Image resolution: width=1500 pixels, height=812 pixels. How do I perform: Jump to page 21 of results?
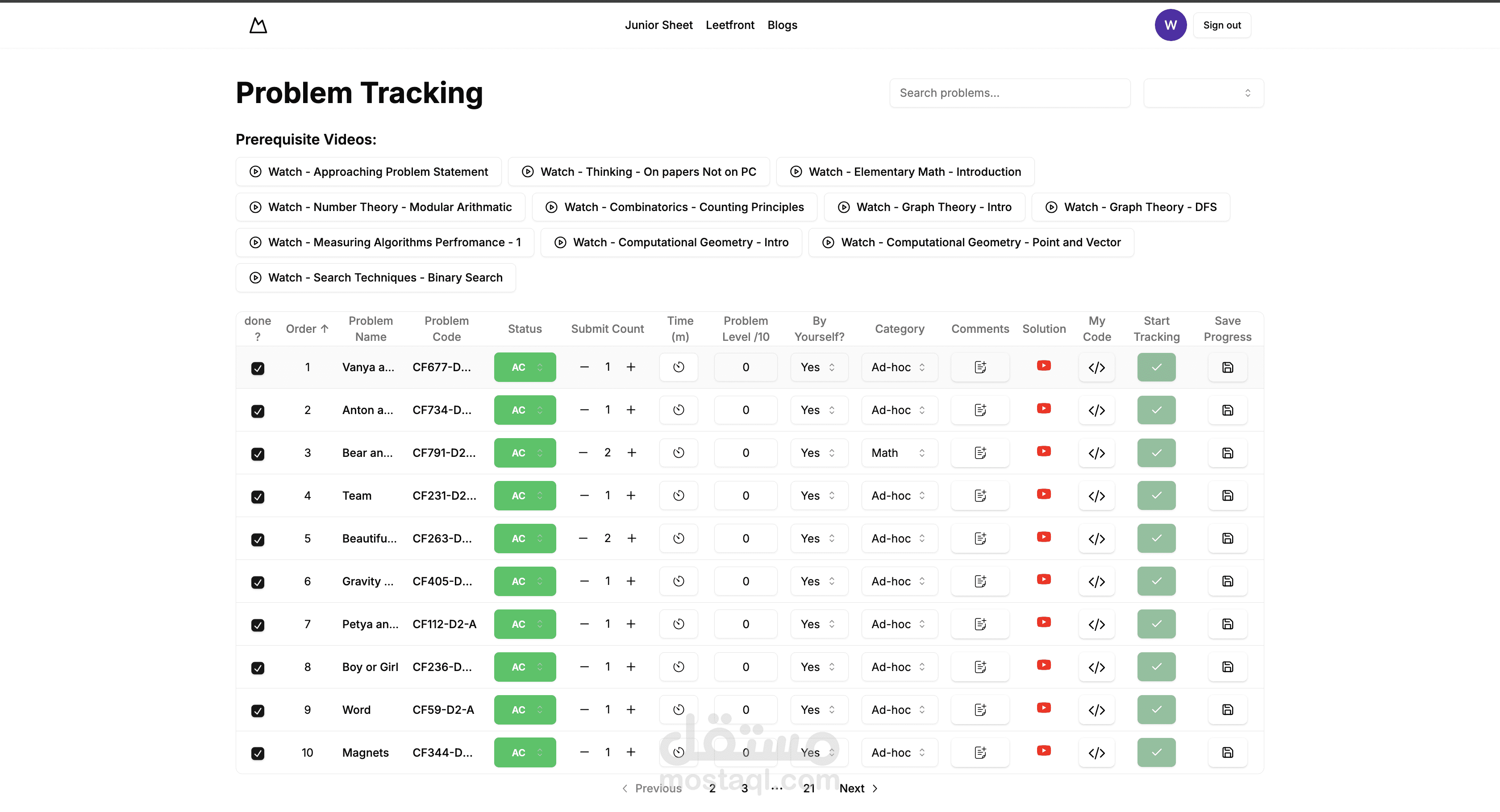[809, 788]
